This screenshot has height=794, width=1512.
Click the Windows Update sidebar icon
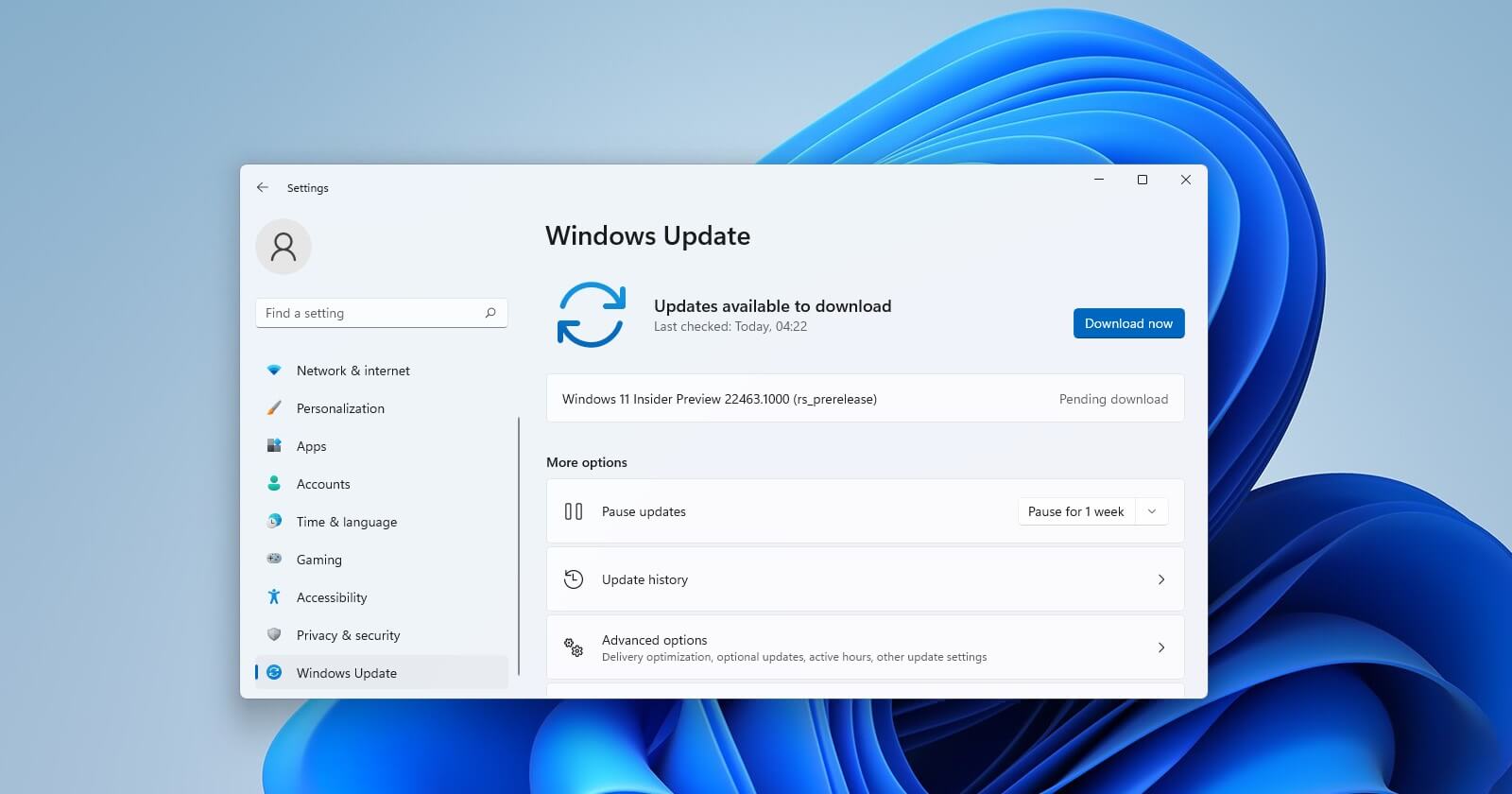click(x=274, y=673)
